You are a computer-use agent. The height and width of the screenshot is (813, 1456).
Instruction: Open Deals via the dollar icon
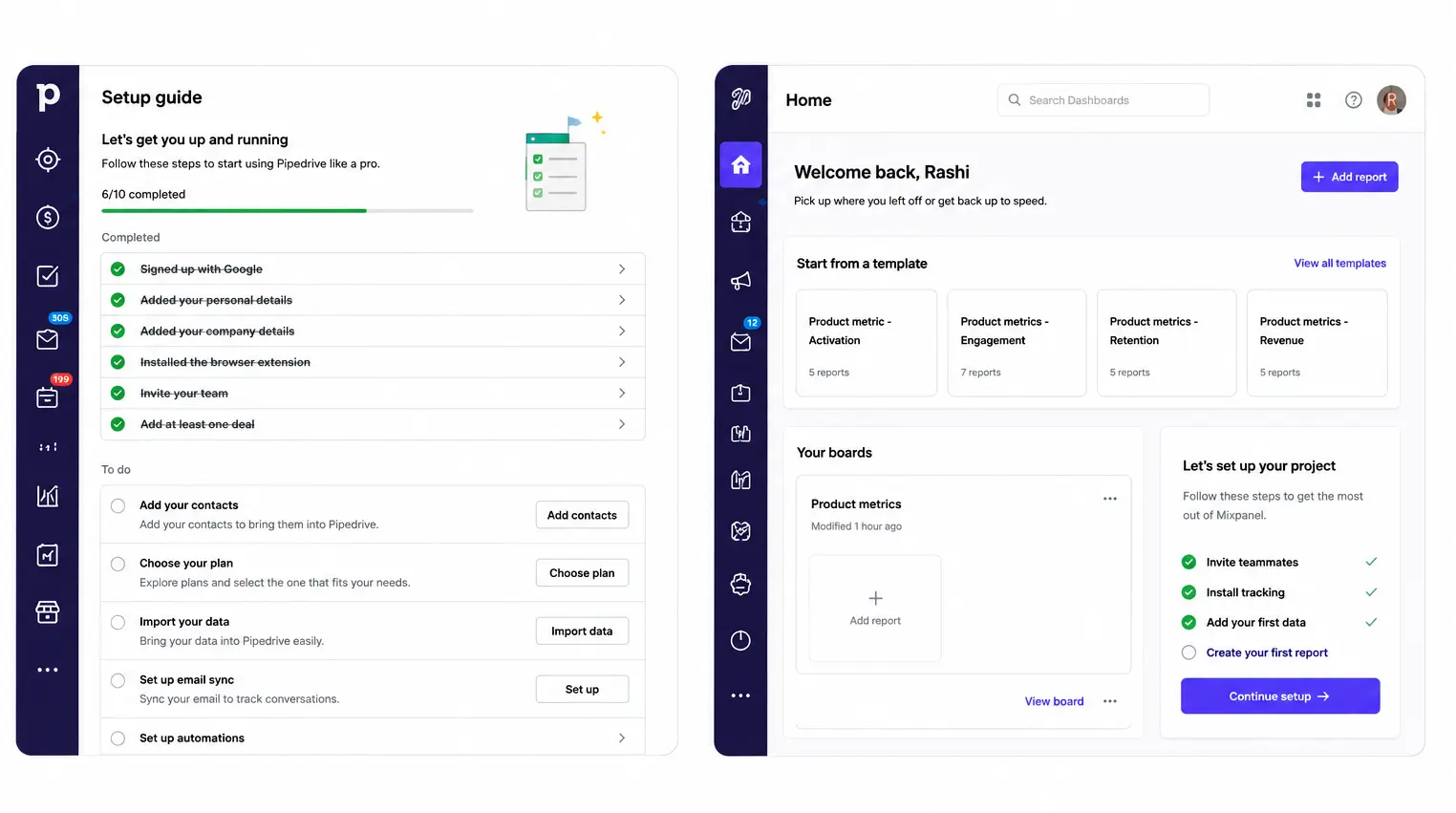click(48, 218)
